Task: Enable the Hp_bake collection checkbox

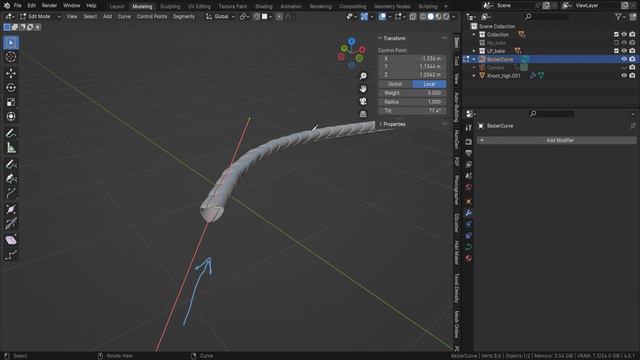Action: pos(616,43)
